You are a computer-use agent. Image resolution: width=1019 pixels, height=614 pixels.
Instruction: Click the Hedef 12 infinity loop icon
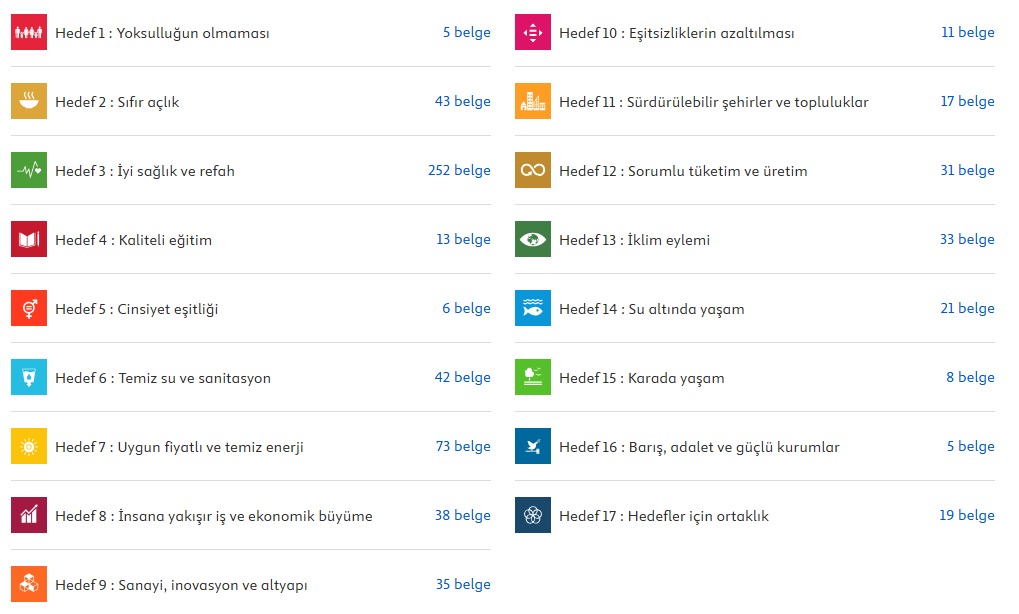533,171
